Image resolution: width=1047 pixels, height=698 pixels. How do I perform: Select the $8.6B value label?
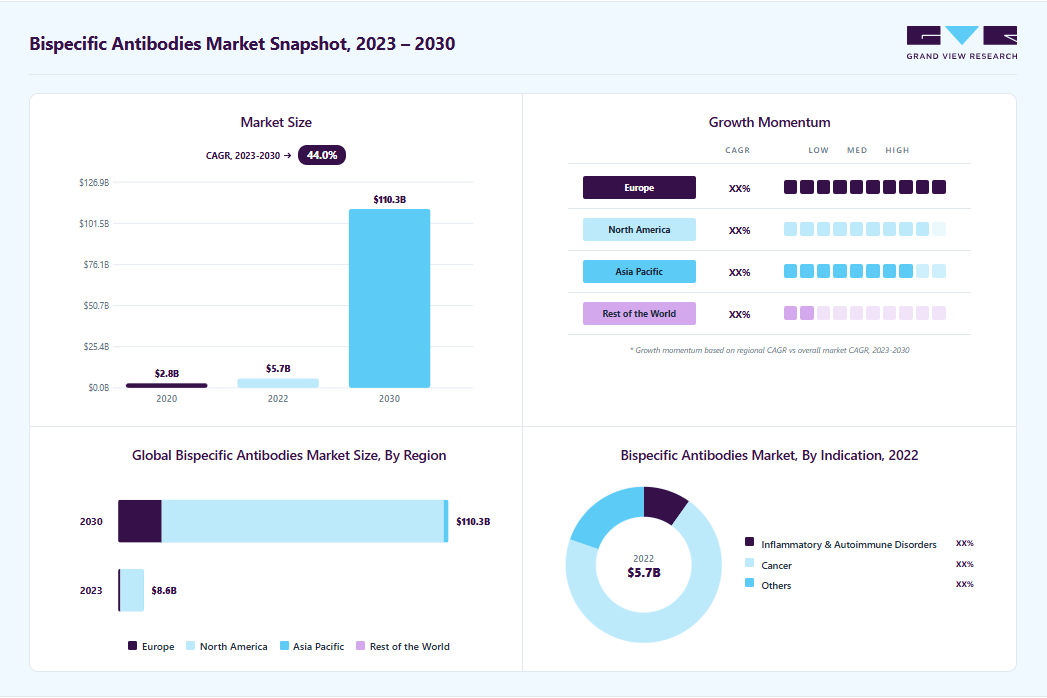click(x=164, y=590)
